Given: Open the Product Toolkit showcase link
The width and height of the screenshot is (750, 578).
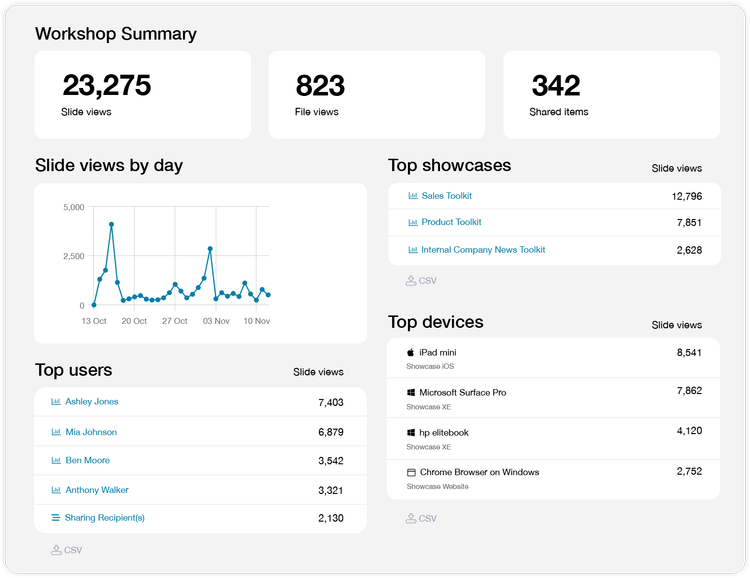Looking at the screenshot, I should (x=451, y=222).
